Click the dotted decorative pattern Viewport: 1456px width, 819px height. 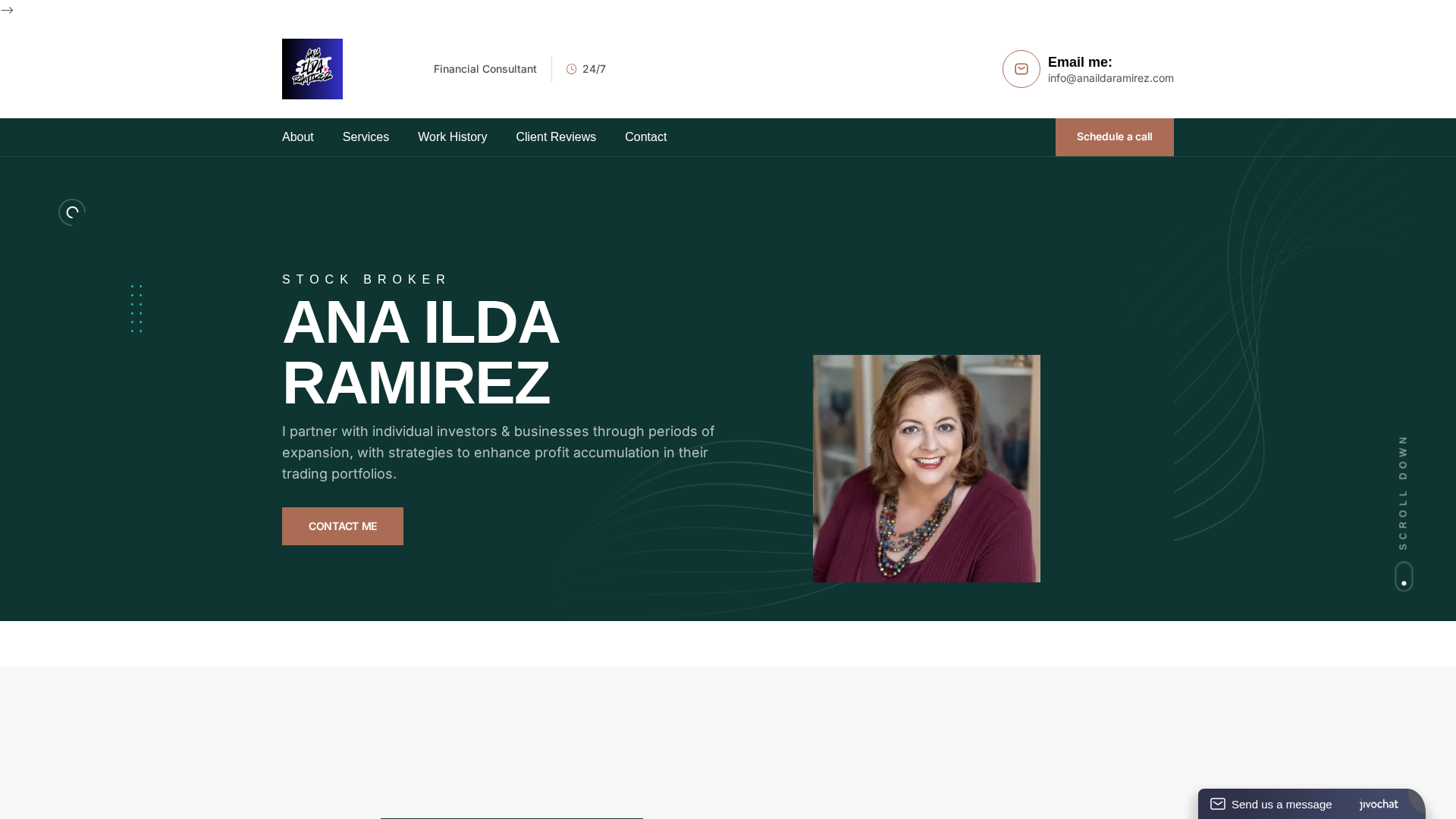pyautogui.click(x=136, y=309)
